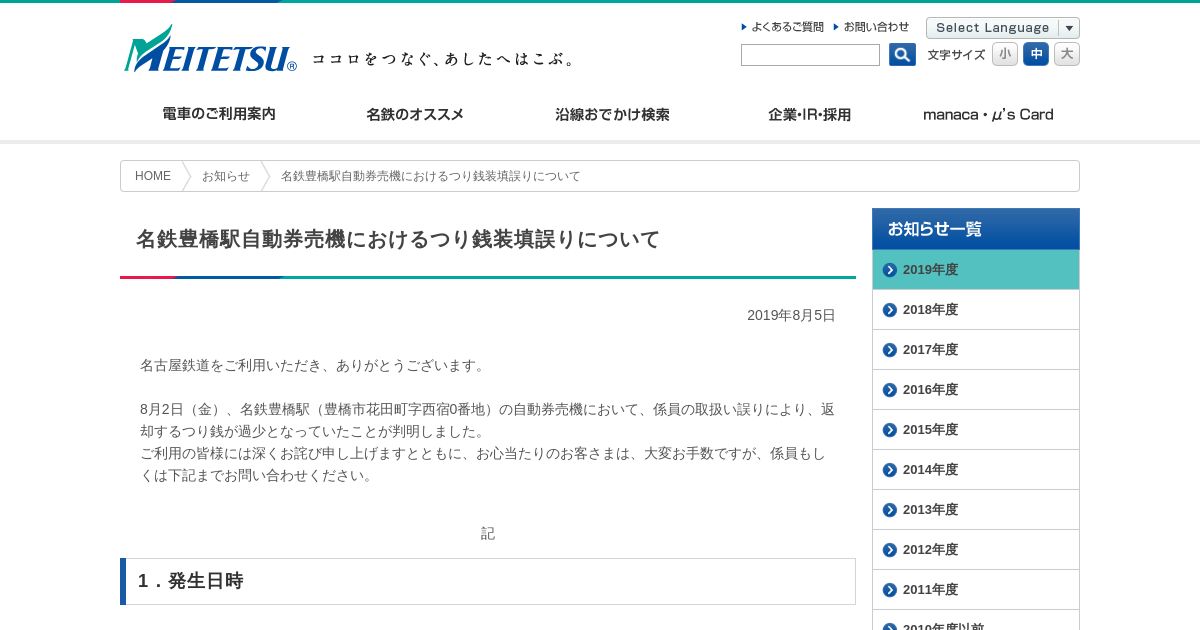Set font size to medium (中)
Viewport: 1200px width, 630px height.
pos(1036,54)
